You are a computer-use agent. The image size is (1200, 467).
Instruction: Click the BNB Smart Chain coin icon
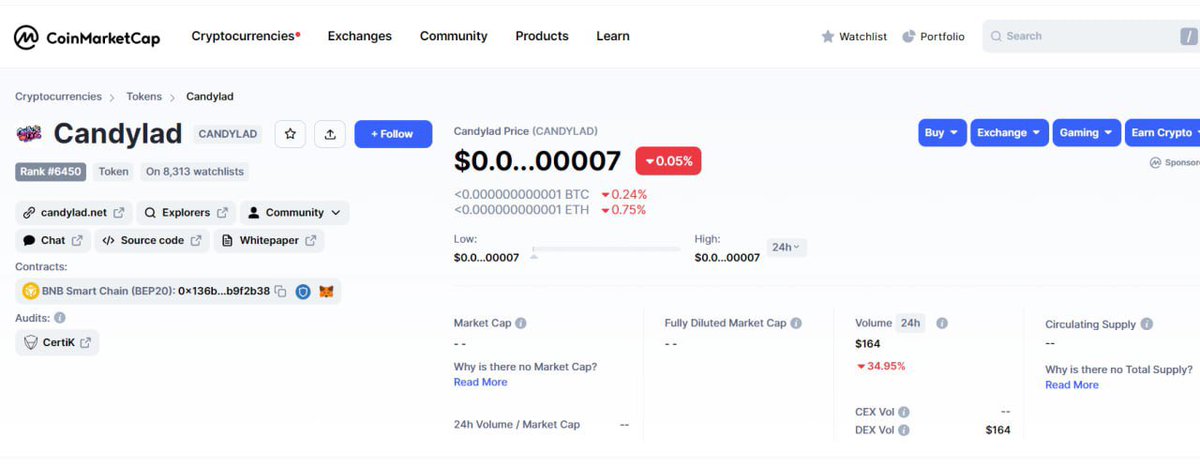31,292
